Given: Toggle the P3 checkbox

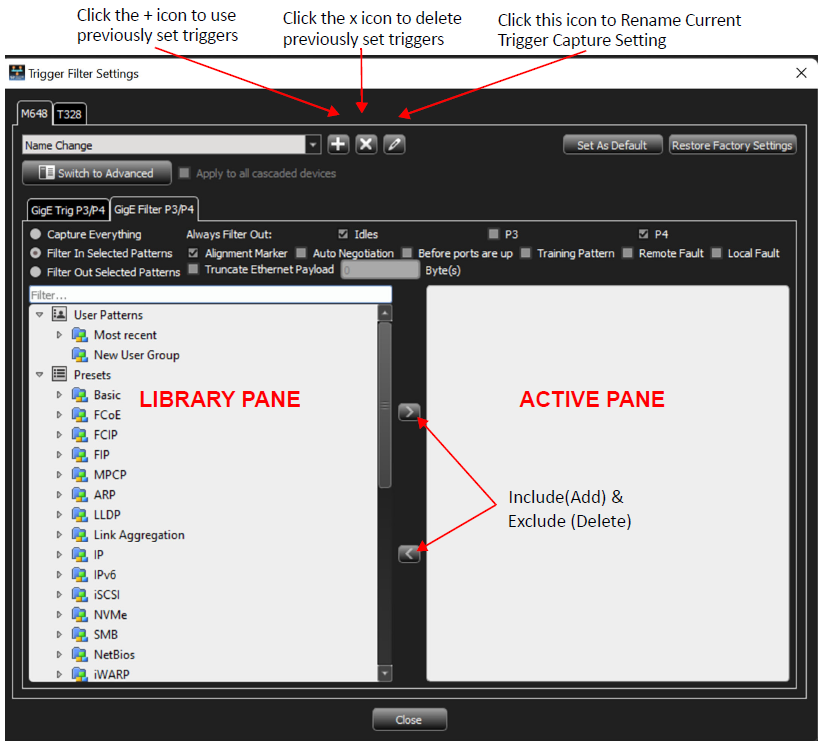Looking at the screenshot, I should click(x=493, y=234).
